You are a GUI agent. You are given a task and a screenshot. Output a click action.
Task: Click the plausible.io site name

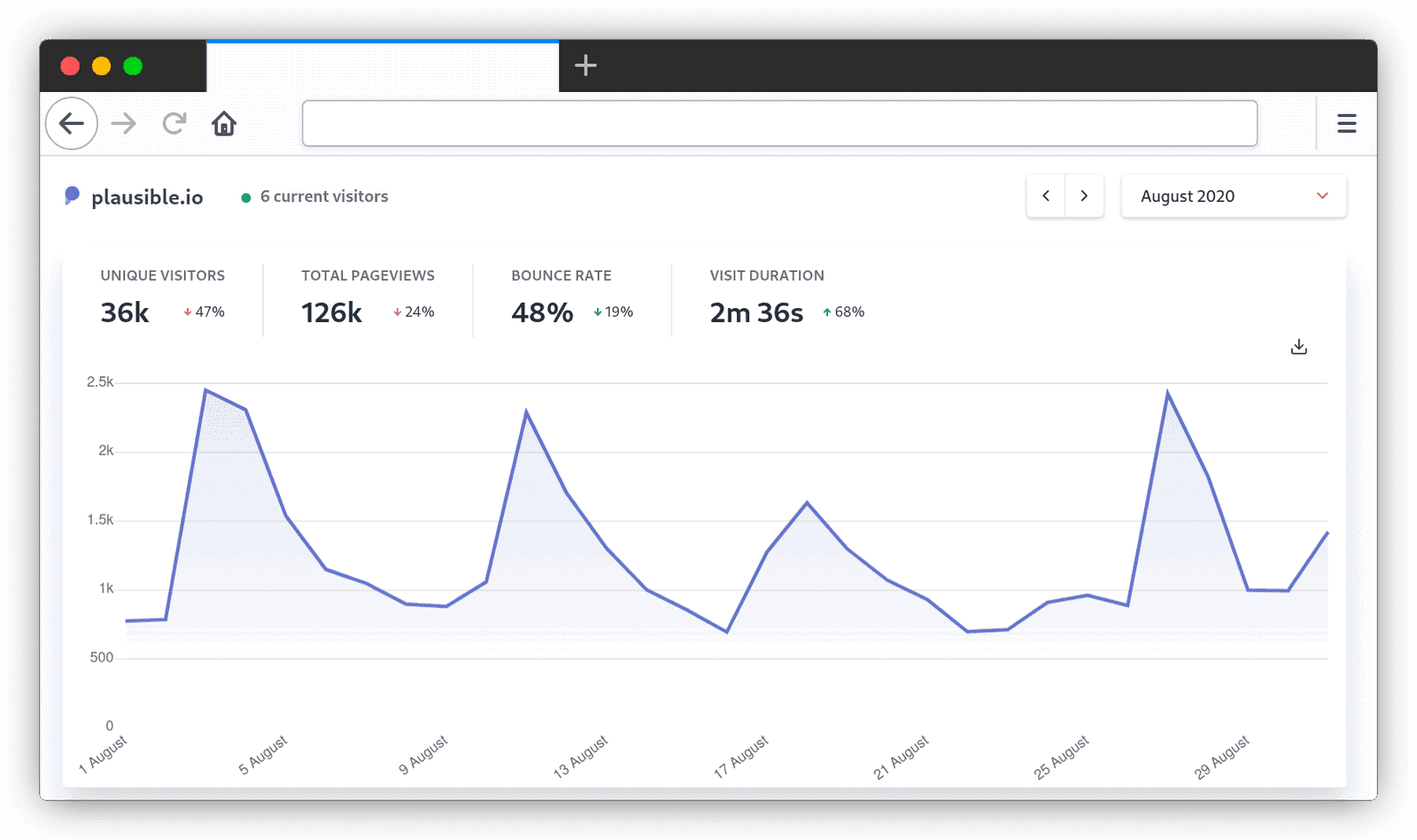point(147,197)
